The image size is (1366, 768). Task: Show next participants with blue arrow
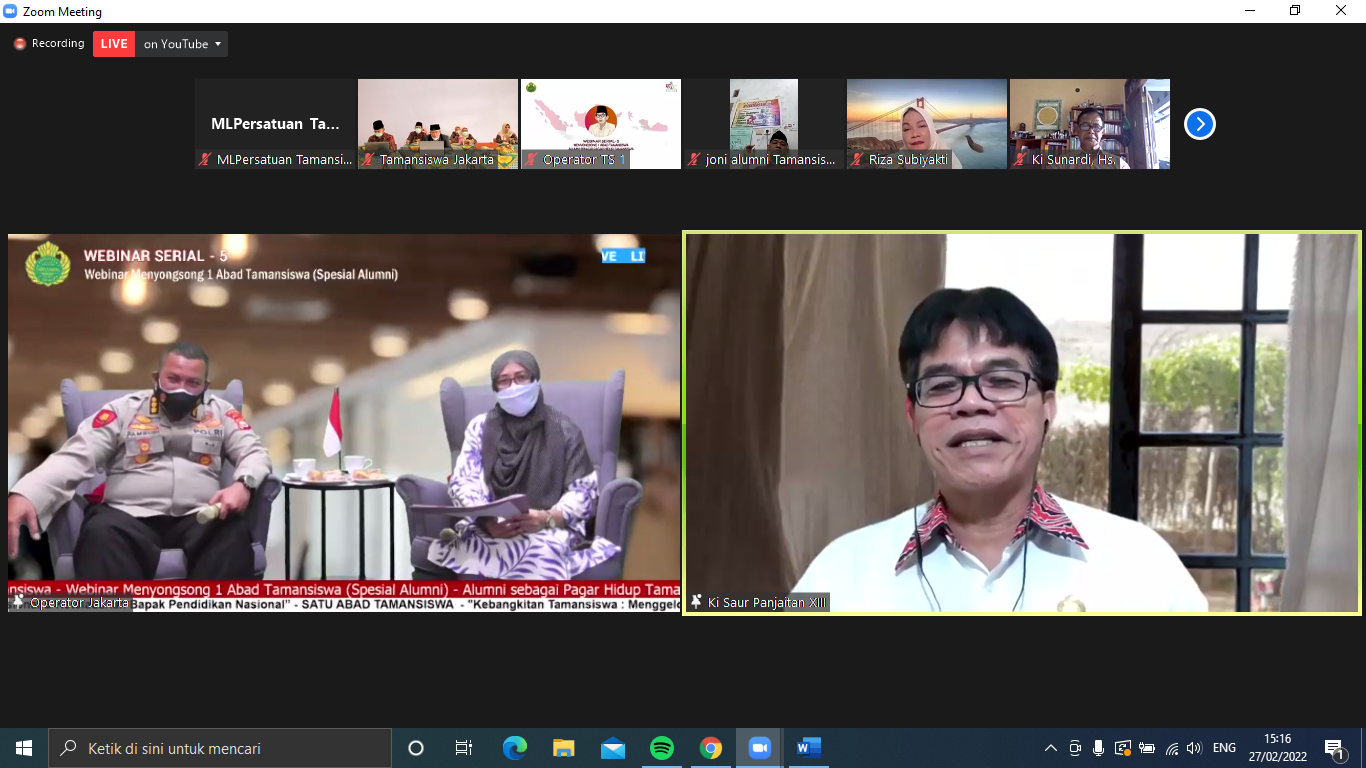(1199, 124)
